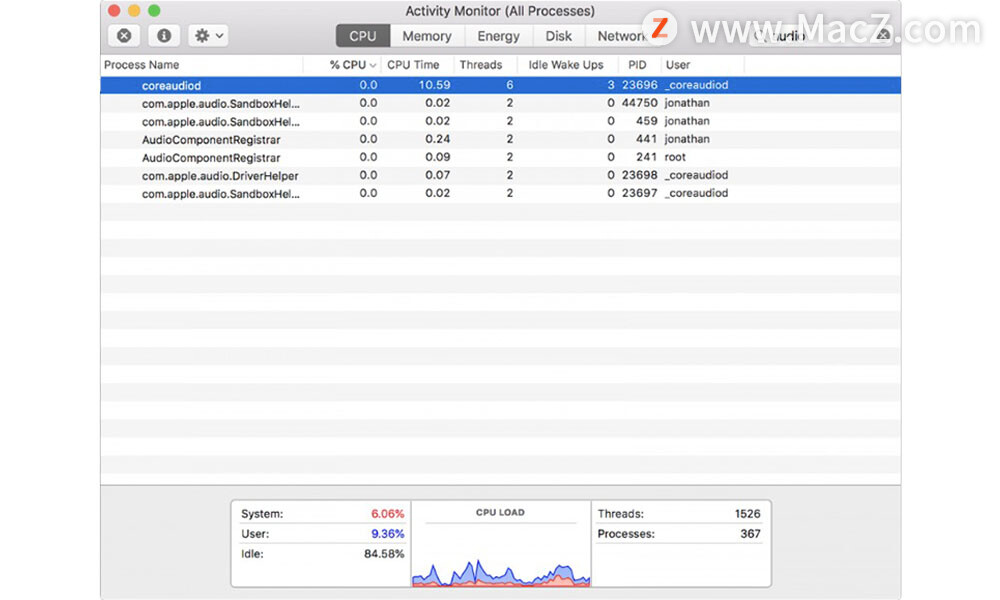1000x600 pixels.
Task: Sort by Process Name column header
Action: 142,65
